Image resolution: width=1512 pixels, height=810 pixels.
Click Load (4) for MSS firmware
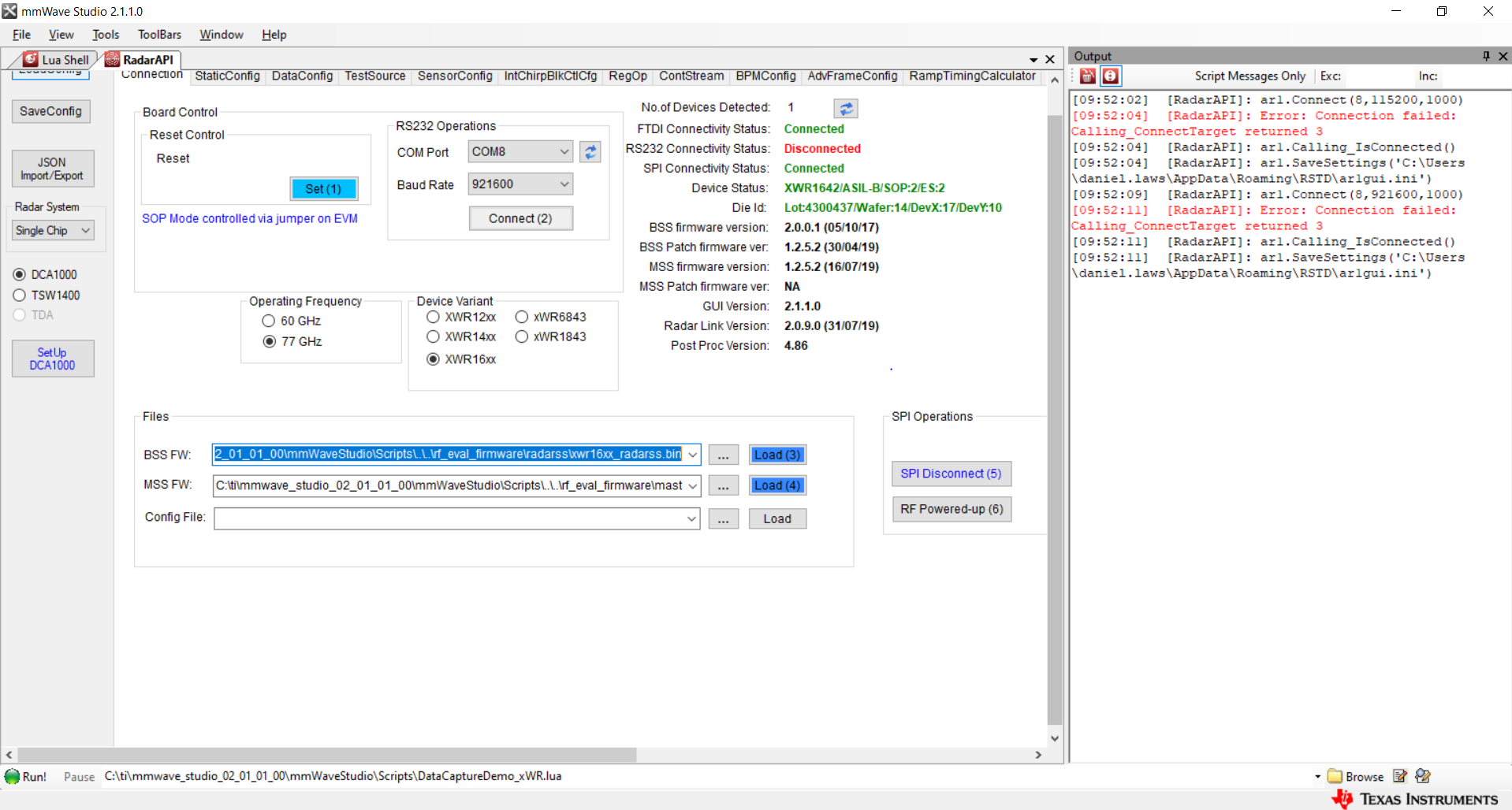point(777,485)
